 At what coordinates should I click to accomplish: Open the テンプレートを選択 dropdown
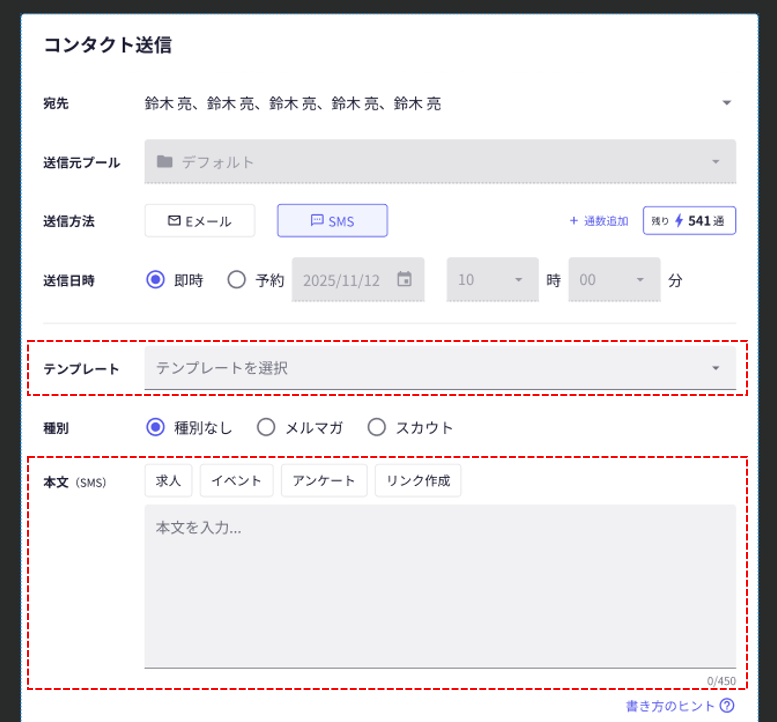pyautogui.click(x=440, y=368)
